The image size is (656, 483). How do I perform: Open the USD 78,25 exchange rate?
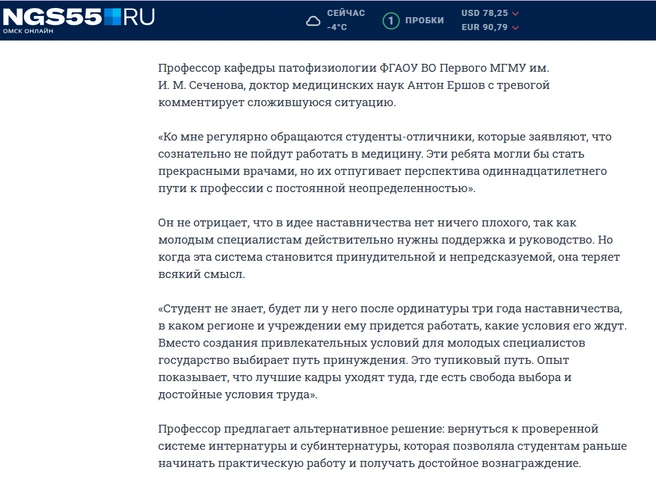[x=484, y=13]
